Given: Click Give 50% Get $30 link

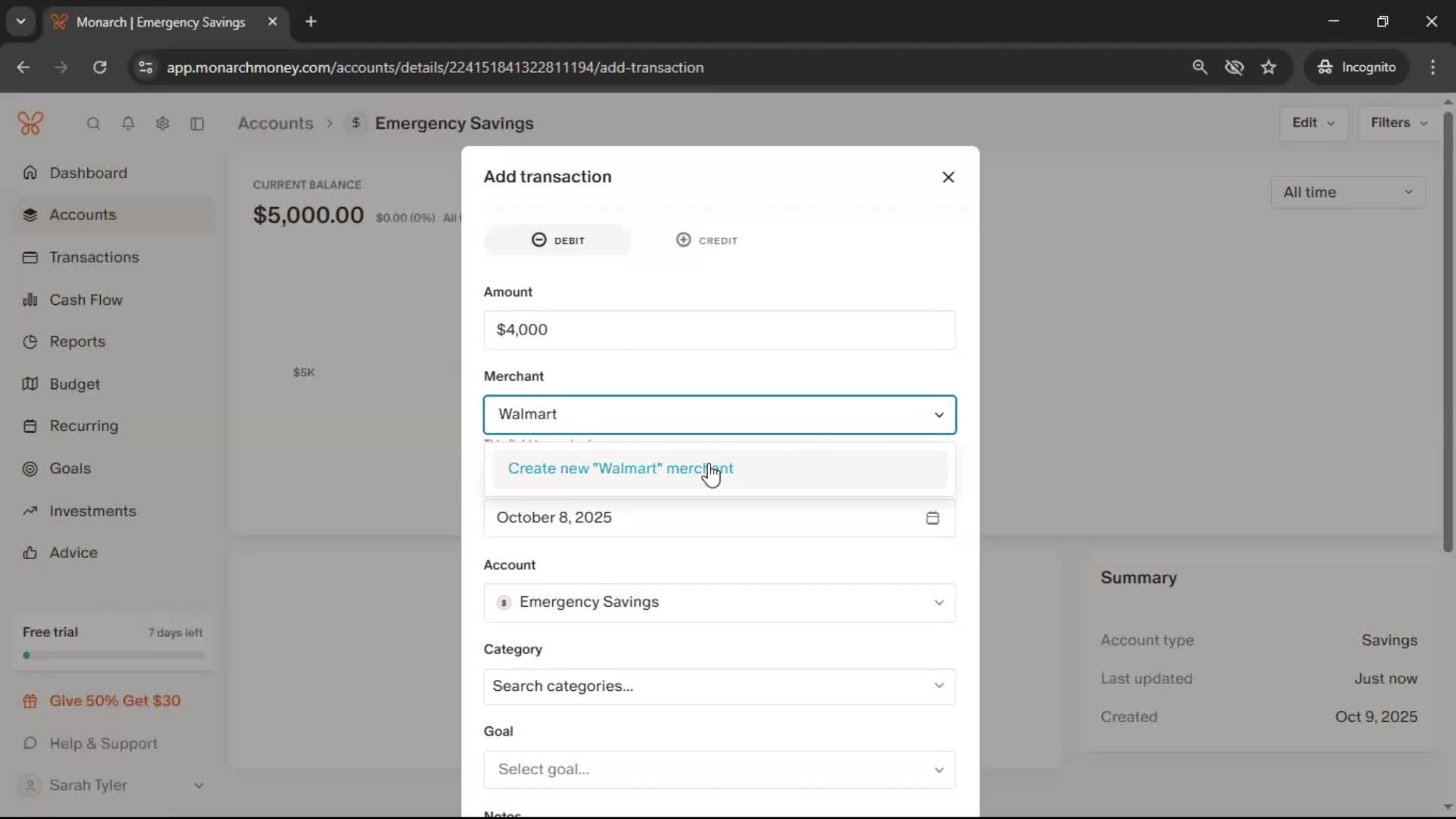Looking at the screenshot, I should [x=115, y=701].
